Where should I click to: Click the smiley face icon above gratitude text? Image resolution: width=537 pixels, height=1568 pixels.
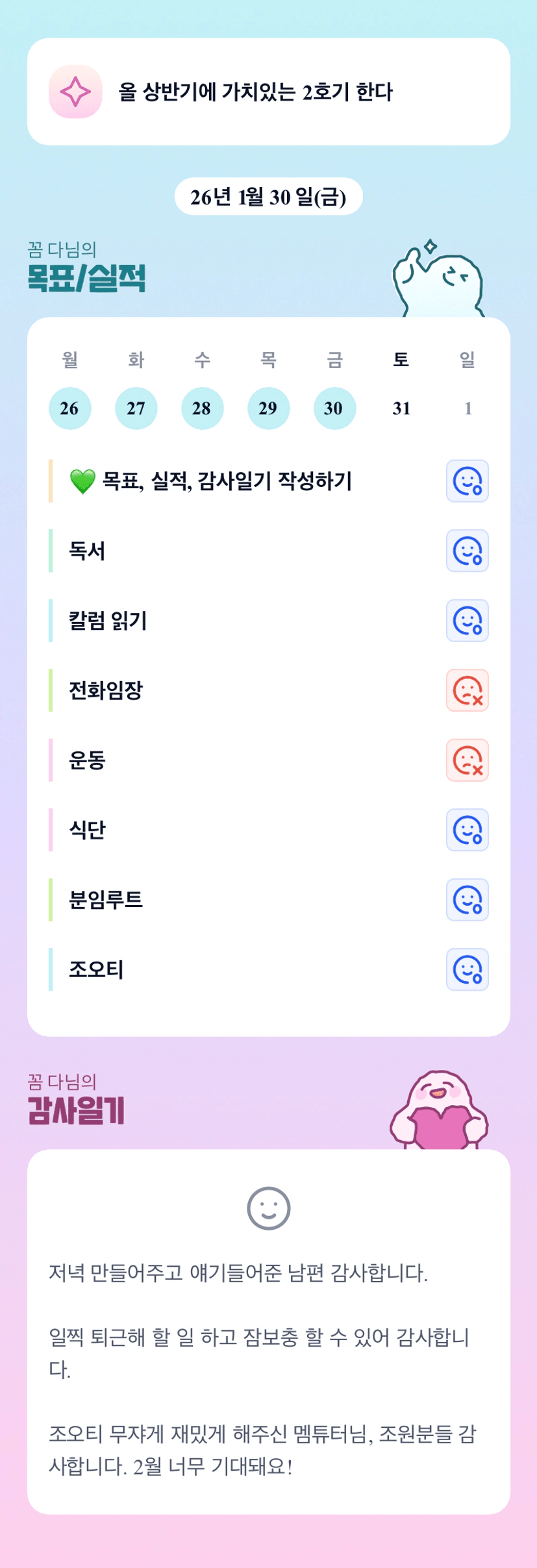tap(268, 1208)
